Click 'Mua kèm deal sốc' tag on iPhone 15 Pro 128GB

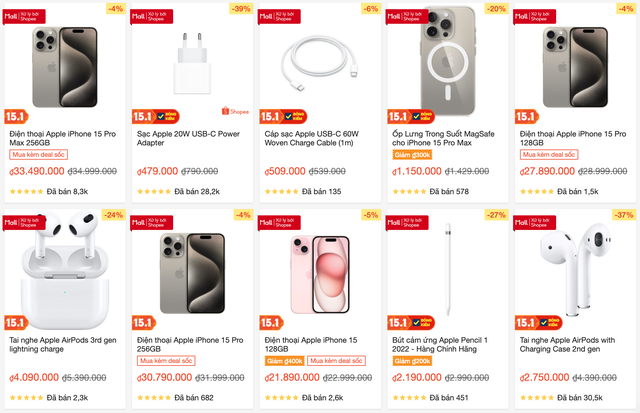pyautogui.click(x=549, y=155)
